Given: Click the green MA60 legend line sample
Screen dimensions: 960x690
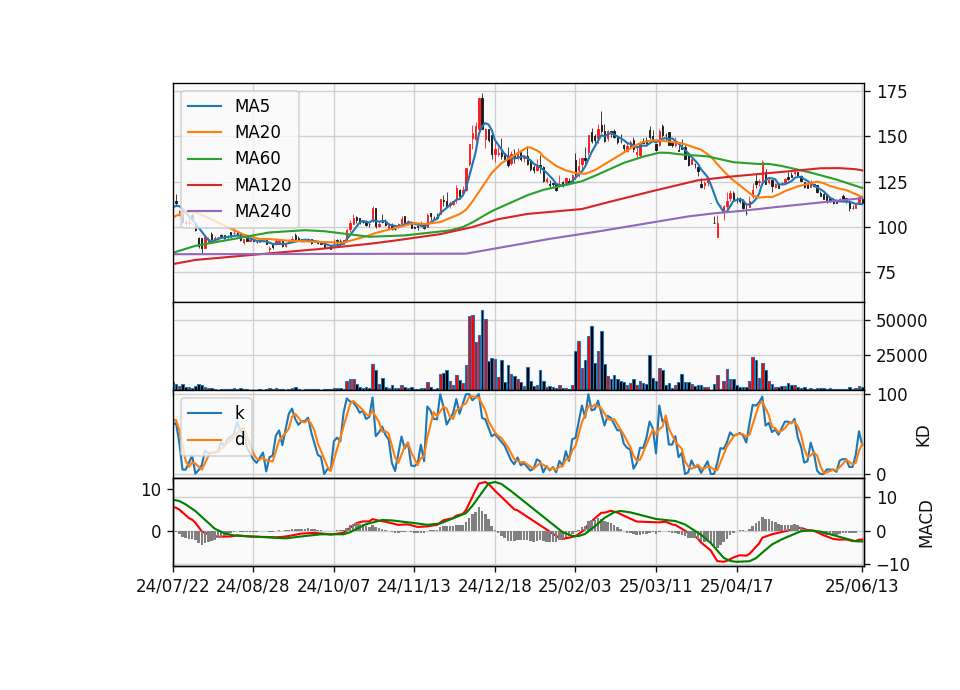Looking at the screenshot, I should tap(204, 159).
